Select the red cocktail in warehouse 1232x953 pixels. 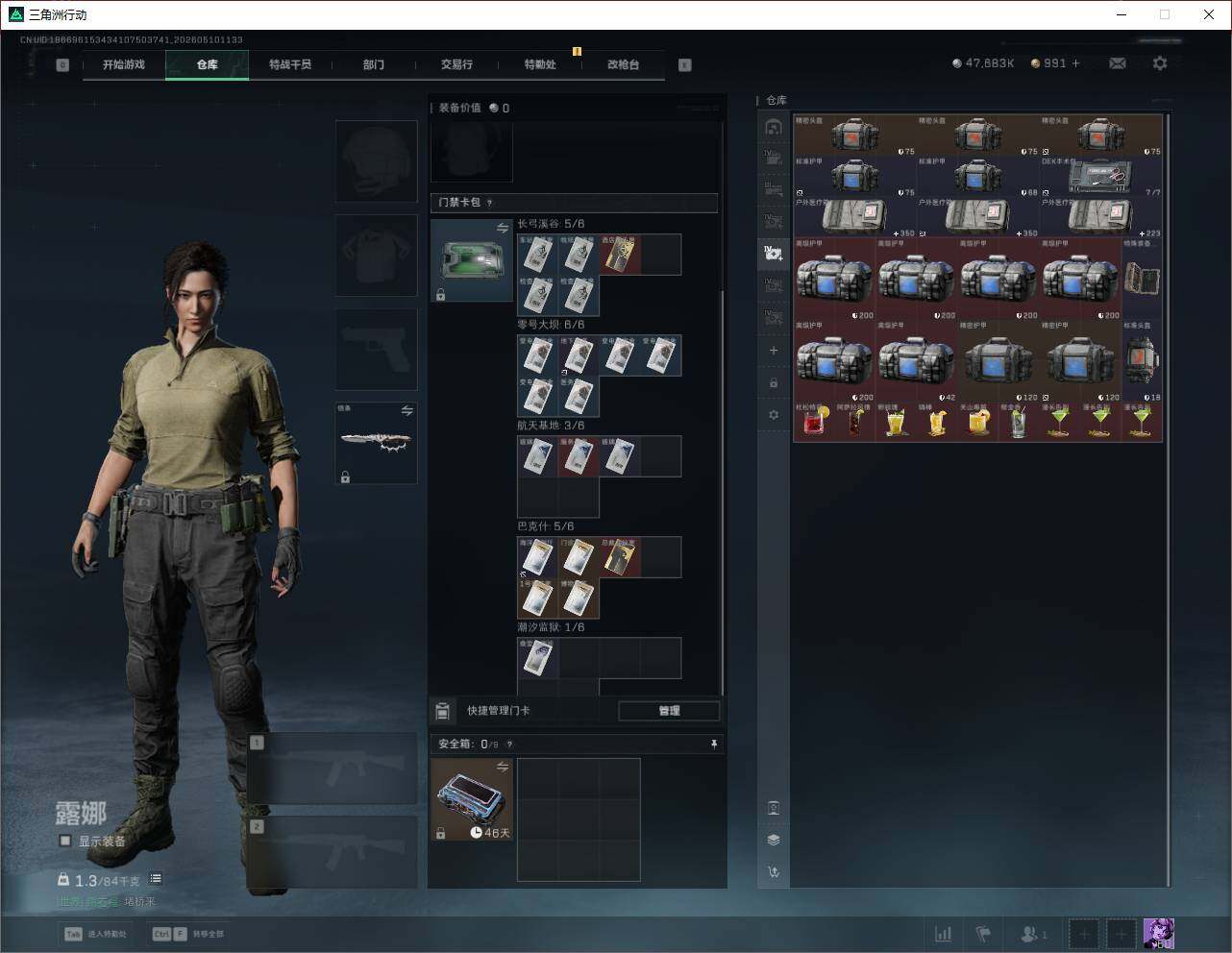pyautogui.click(x=814, y=422)
